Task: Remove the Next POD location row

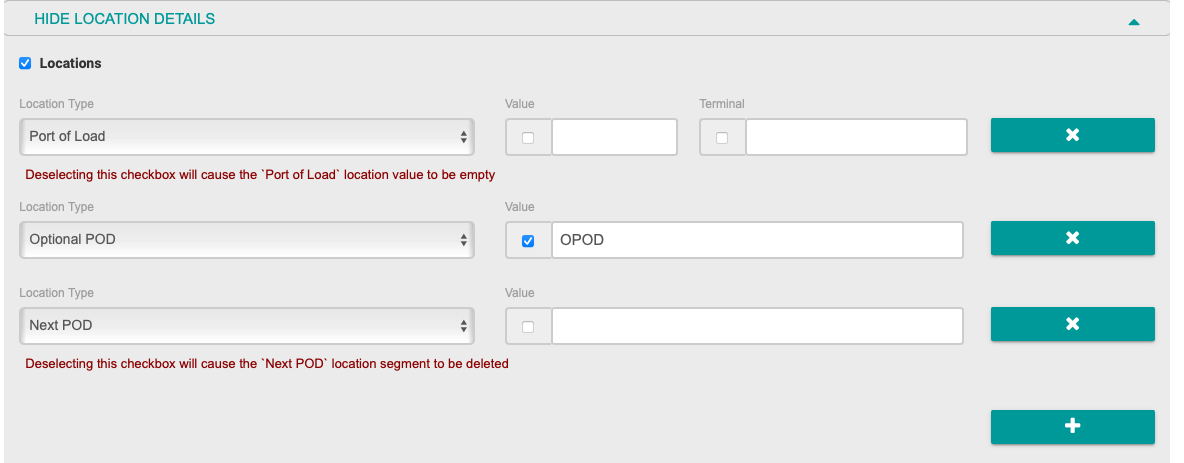Action: click(x=1072, y=324)
